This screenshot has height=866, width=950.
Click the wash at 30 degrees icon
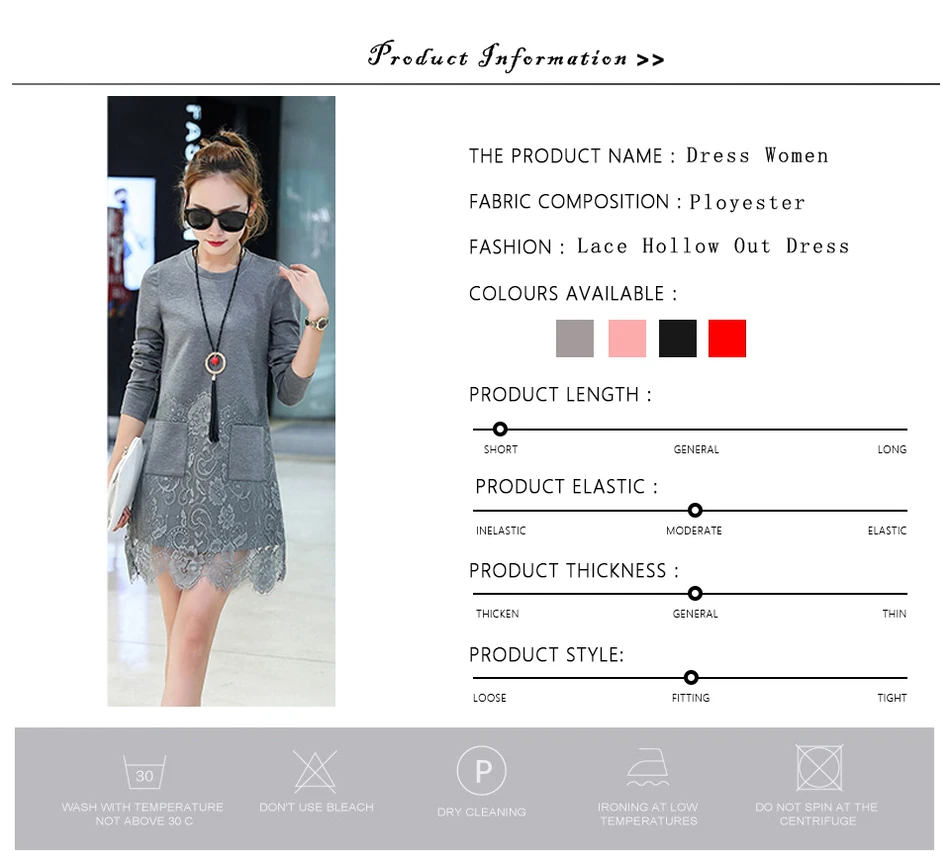coord(144,771)
